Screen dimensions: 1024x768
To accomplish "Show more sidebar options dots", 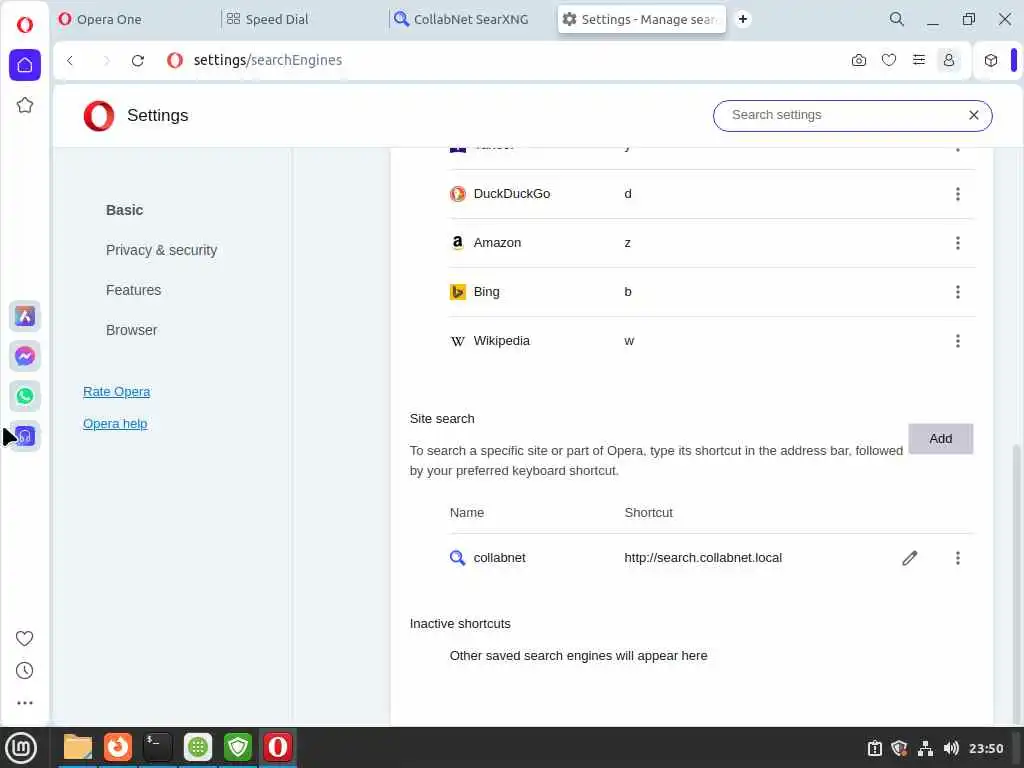I will tap(24, 703).
